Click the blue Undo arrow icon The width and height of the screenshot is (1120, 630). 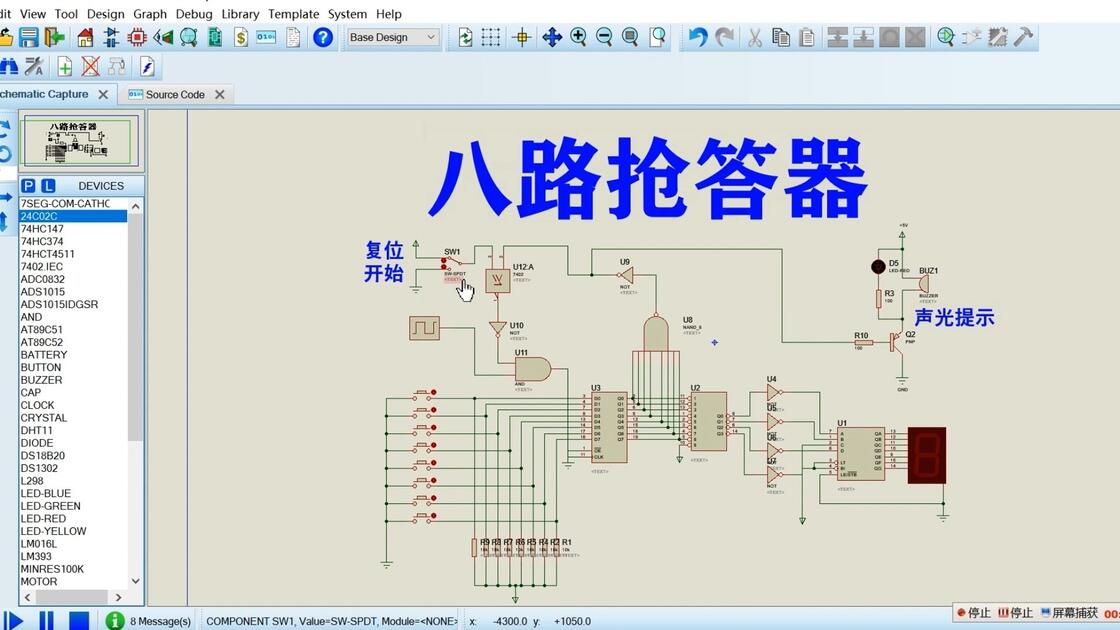tap(698, 37)
